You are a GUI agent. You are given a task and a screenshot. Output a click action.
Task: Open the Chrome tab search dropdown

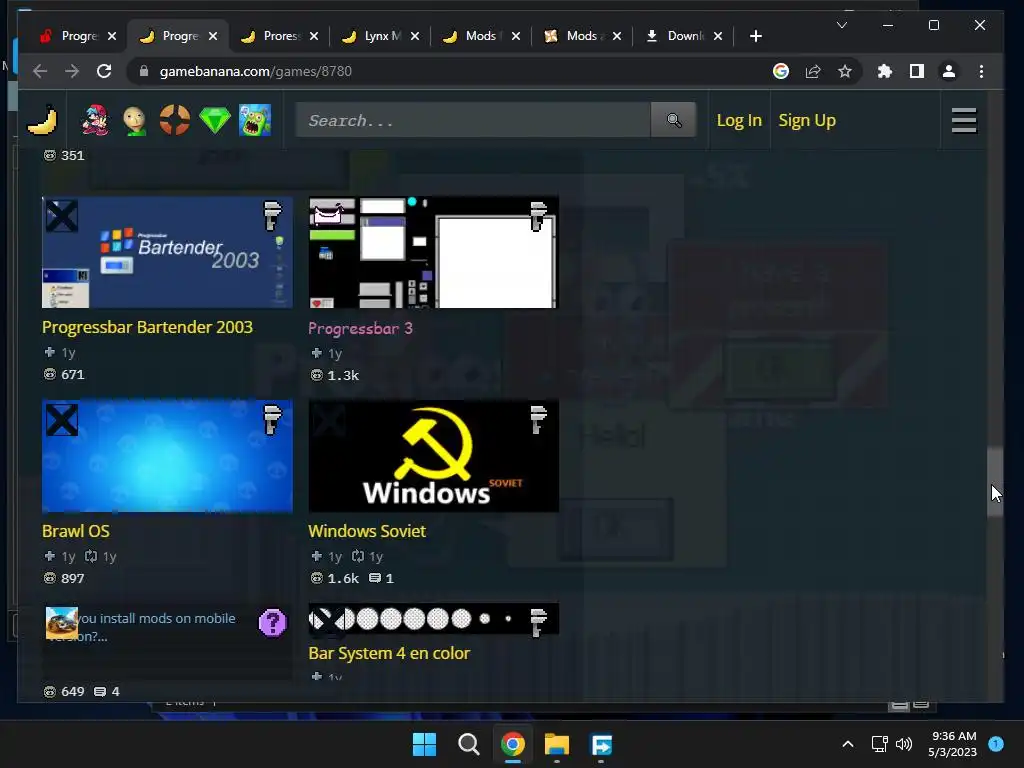coord(842,25)
